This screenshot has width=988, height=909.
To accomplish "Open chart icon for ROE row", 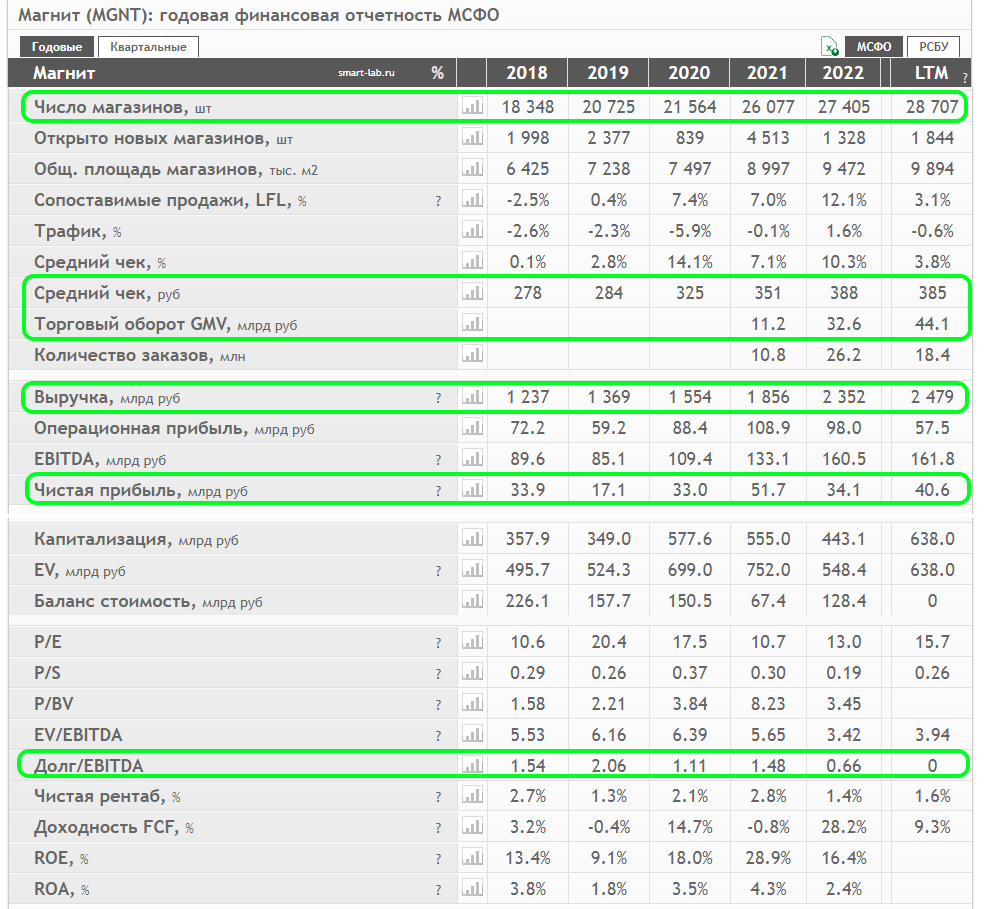I will click(x=472, y=857).
